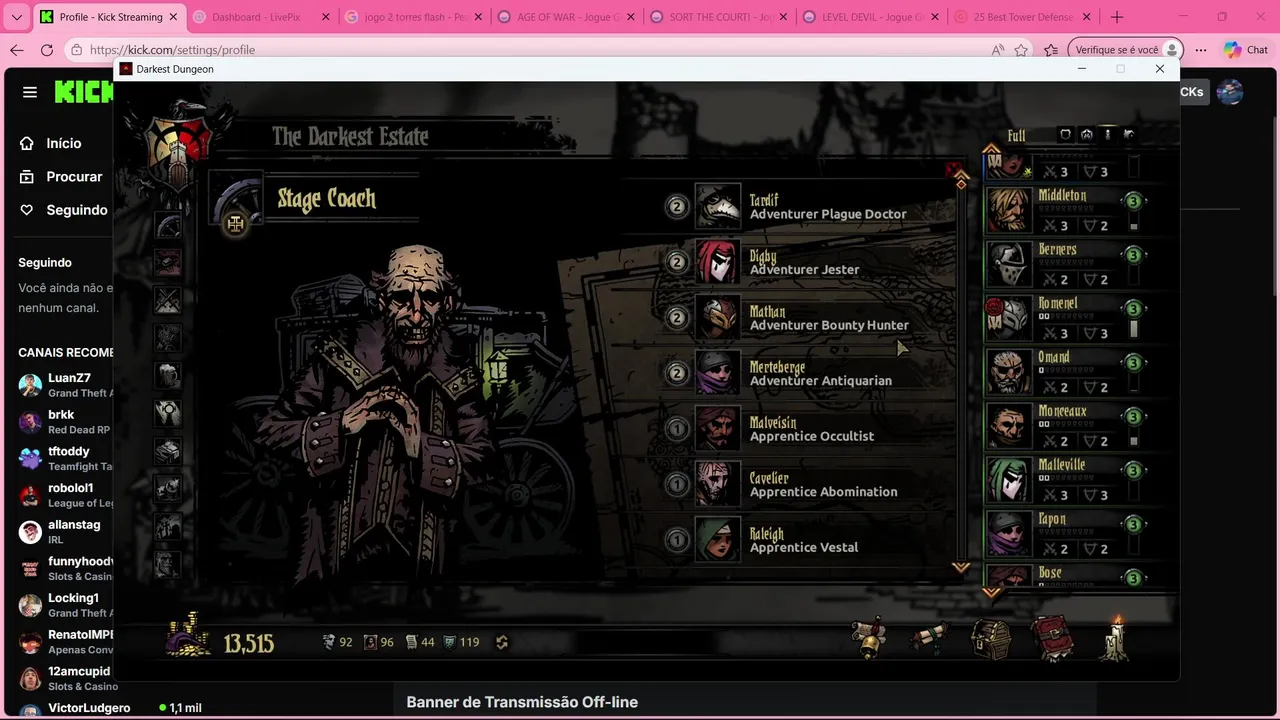Select Omand in the hero roster

(x=1066, y=372)
